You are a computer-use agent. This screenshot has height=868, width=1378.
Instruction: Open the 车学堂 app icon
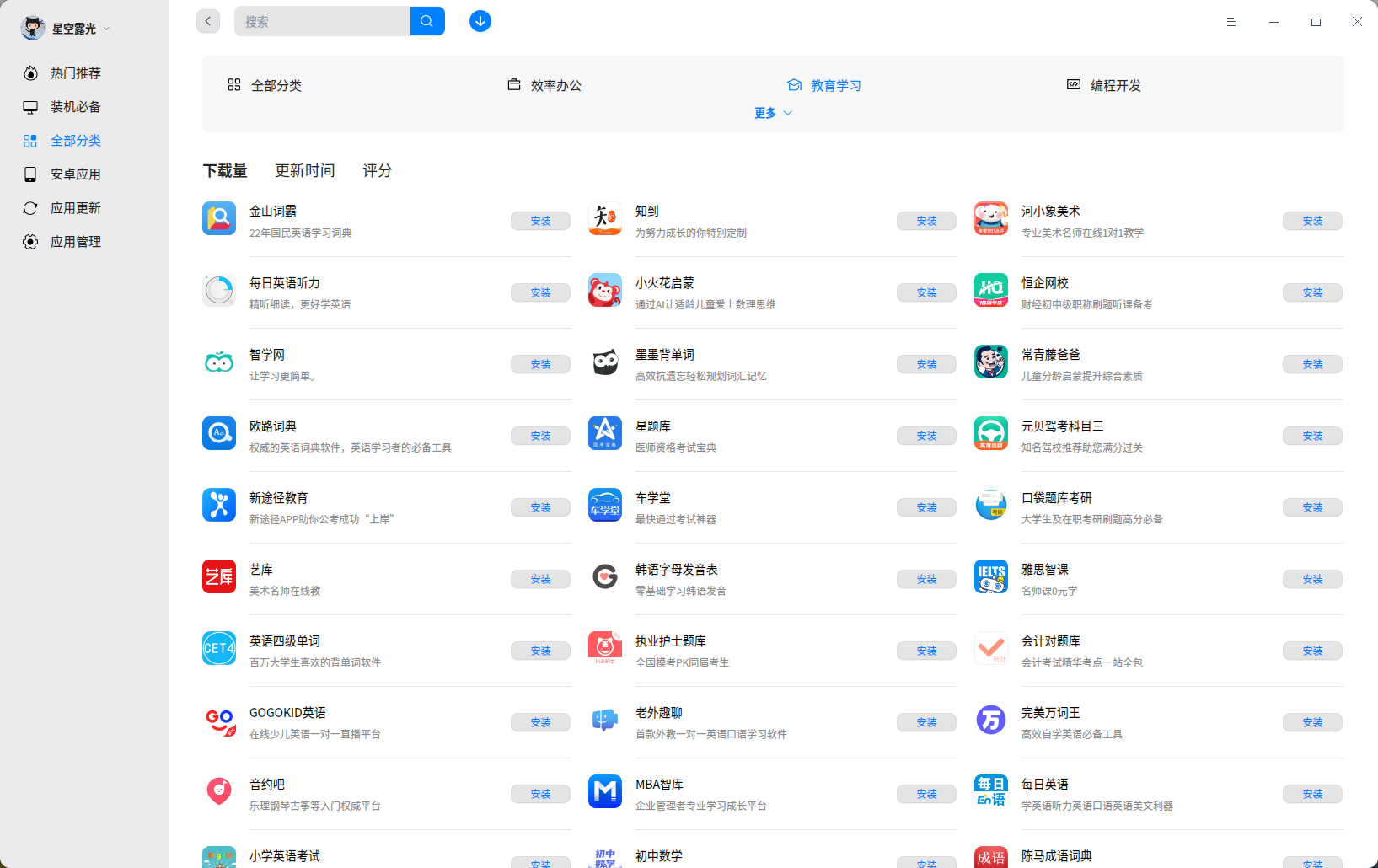coord(605,505)
